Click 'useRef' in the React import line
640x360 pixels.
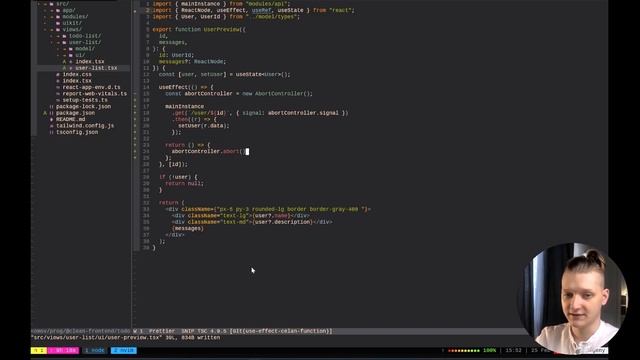(x=261, y=10)
